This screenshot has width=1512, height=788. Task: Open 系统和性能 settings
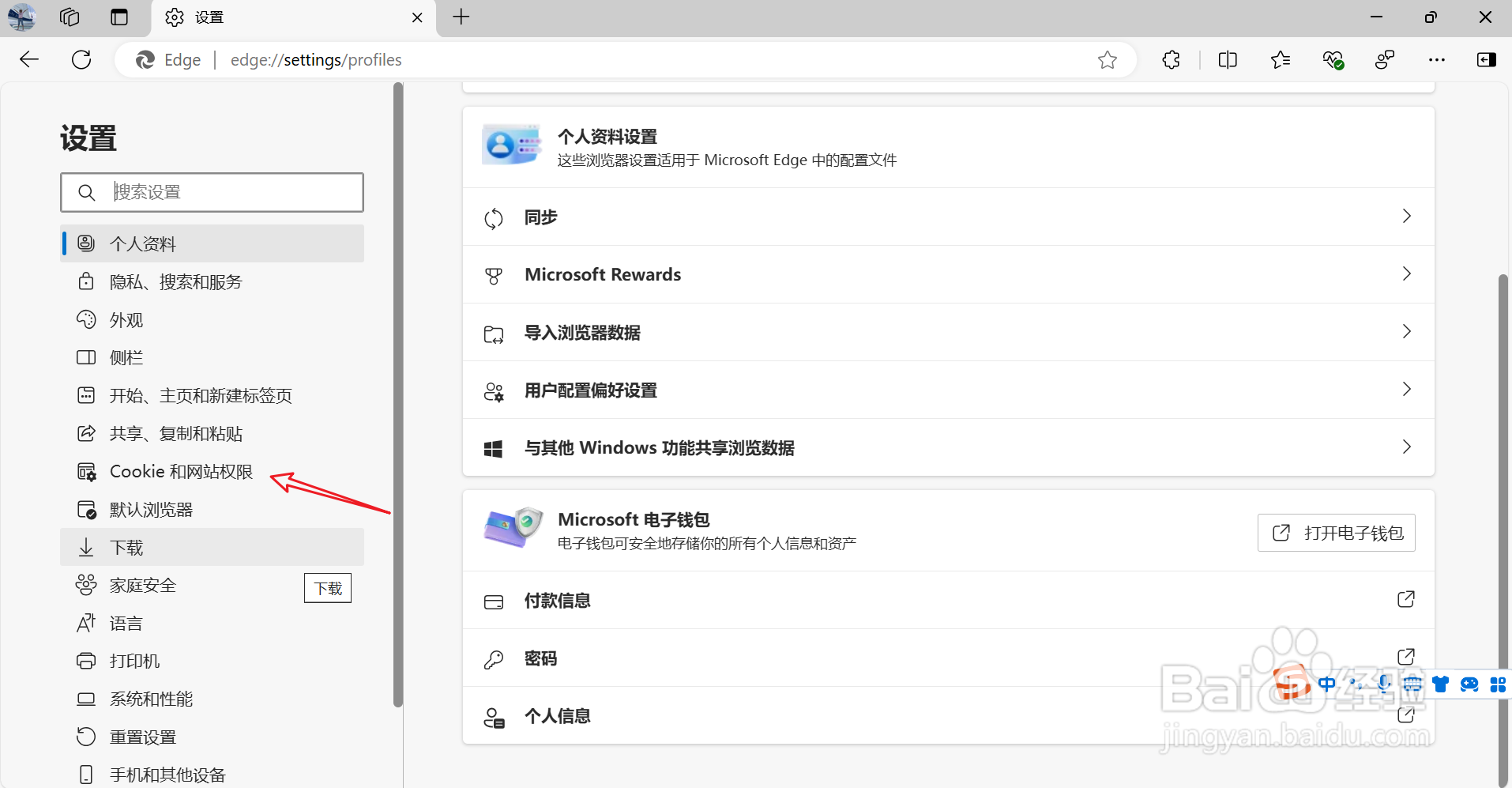[212, 699]
